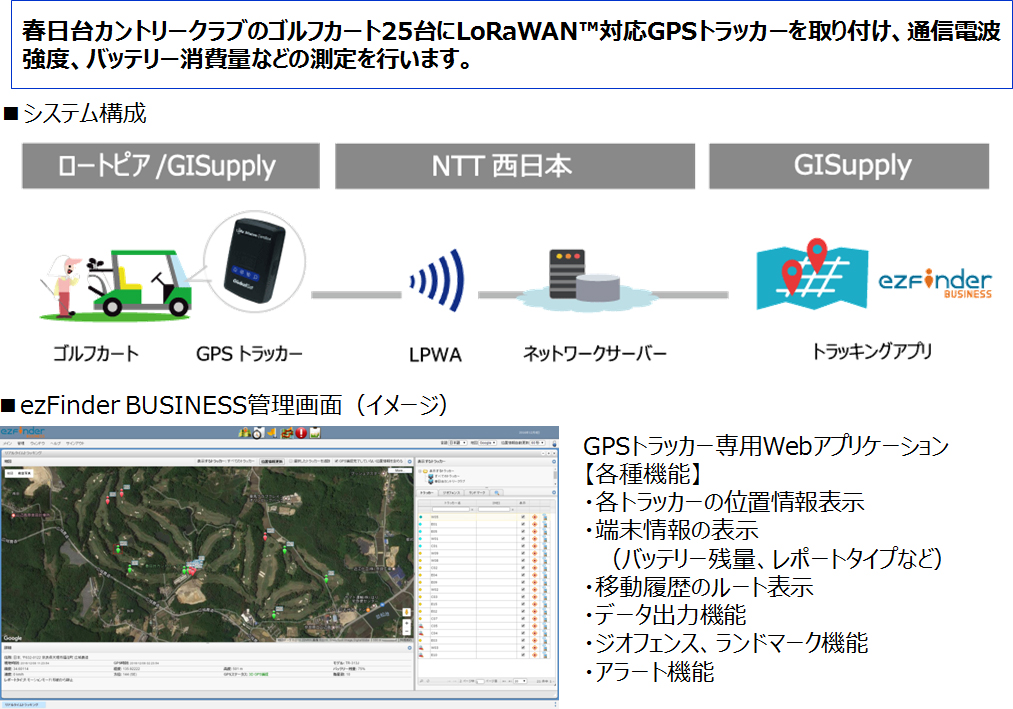
Task: Collapse the 表示するトラッカー tree node
Action: (x=421, y=471)
